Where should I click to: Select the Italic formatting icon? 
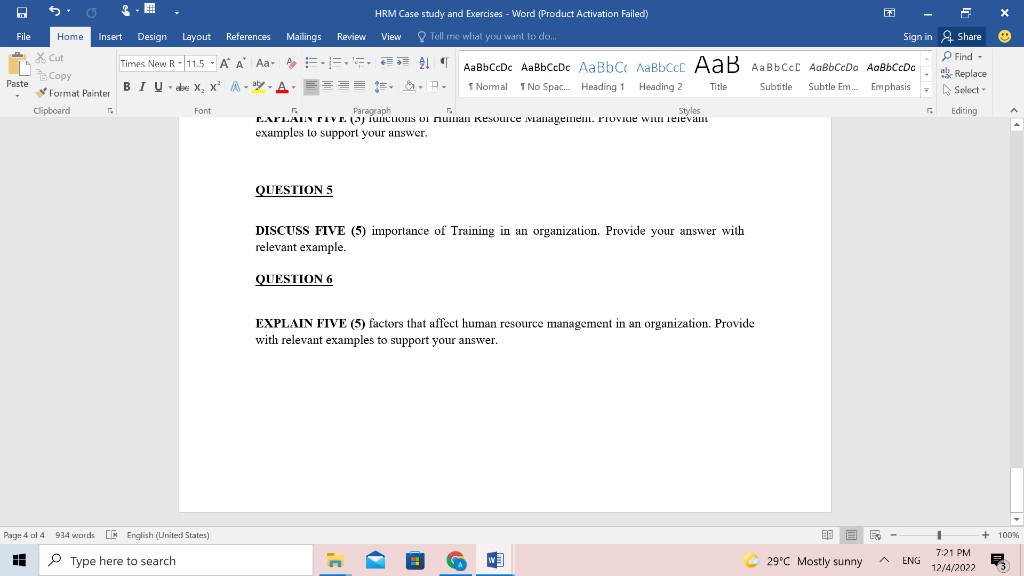coord(141,86)
